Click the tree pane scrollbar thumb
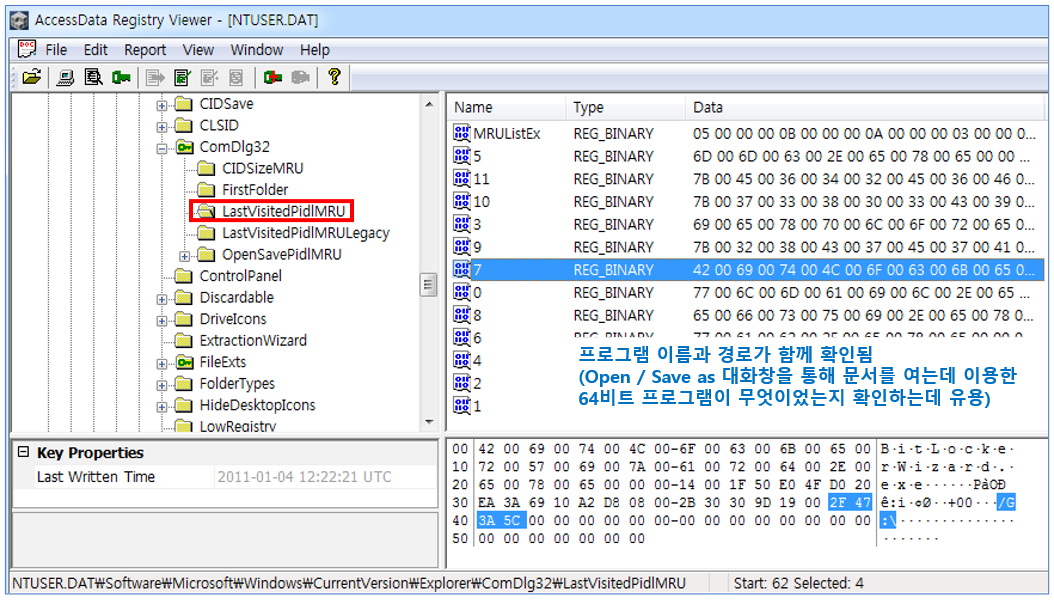Screen dimensions: 1054x601 pos(428,284)
